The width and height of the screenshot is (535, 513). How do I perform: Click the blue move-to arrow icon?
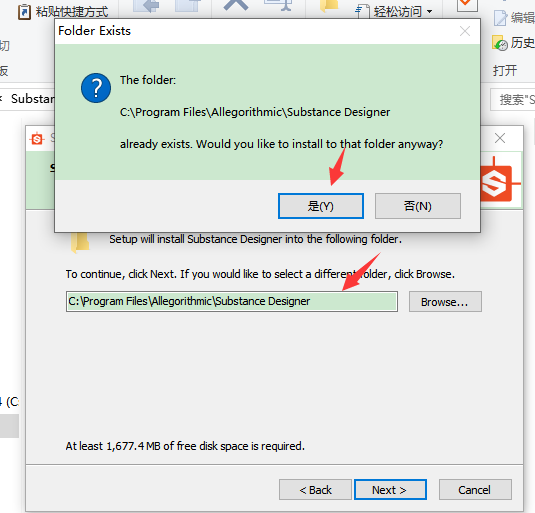coord(146,5)
